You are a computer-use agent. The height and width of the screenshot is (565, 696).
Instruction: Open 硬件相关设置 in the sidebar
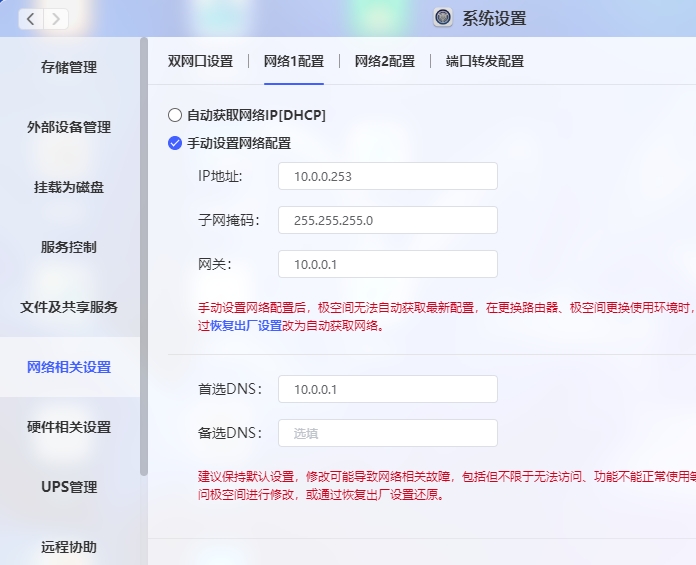(69, 427)
